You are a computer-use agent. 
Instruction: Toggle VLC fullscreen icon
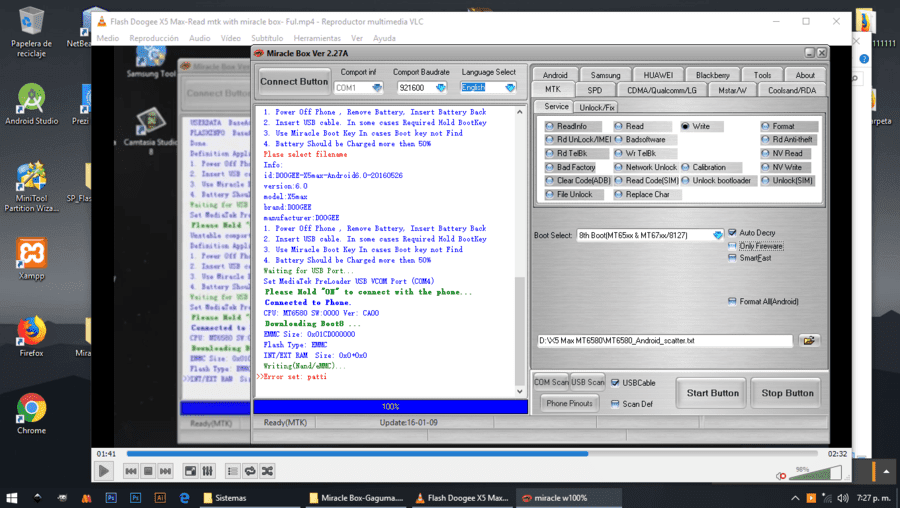tap(190, 471)
